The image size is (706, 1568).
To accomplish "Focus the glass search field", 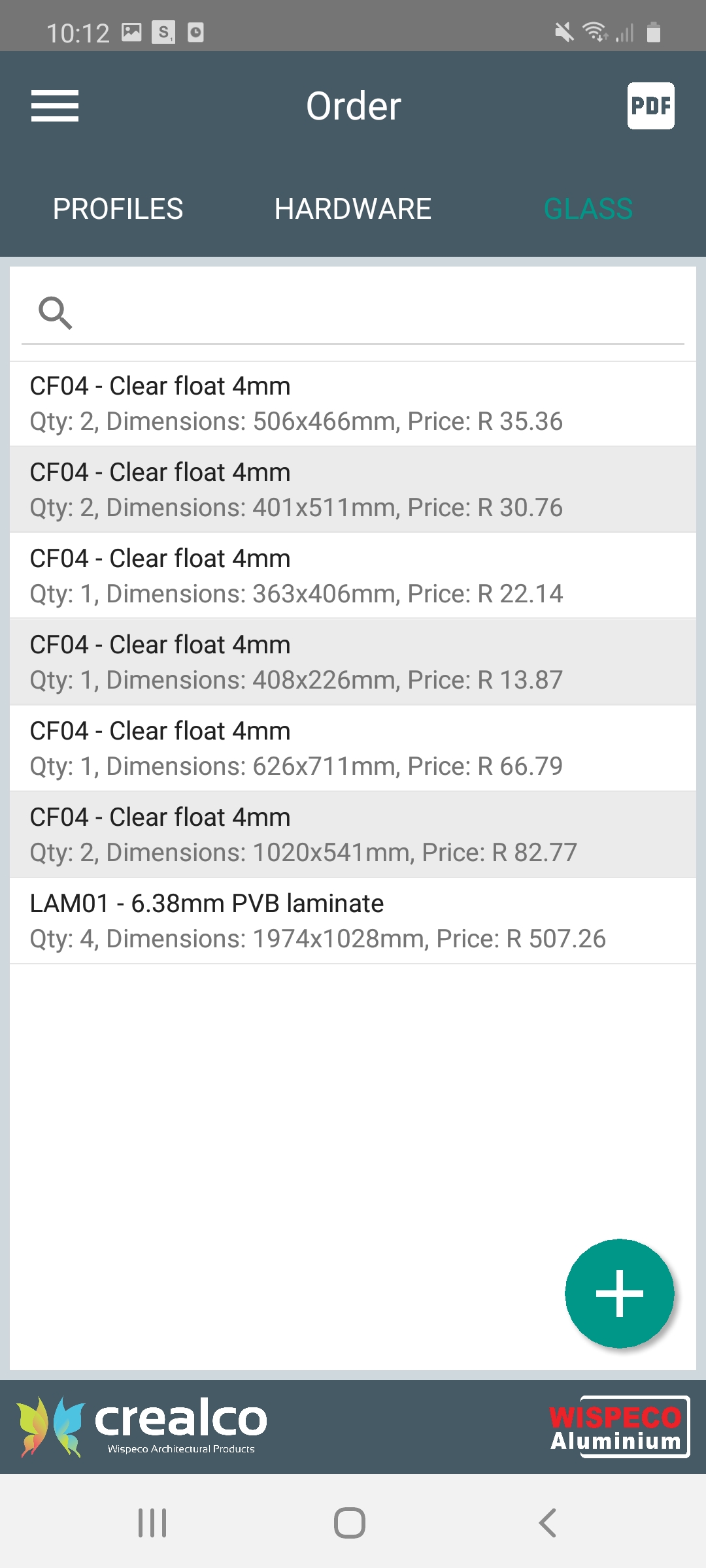I will coord(379,312).
